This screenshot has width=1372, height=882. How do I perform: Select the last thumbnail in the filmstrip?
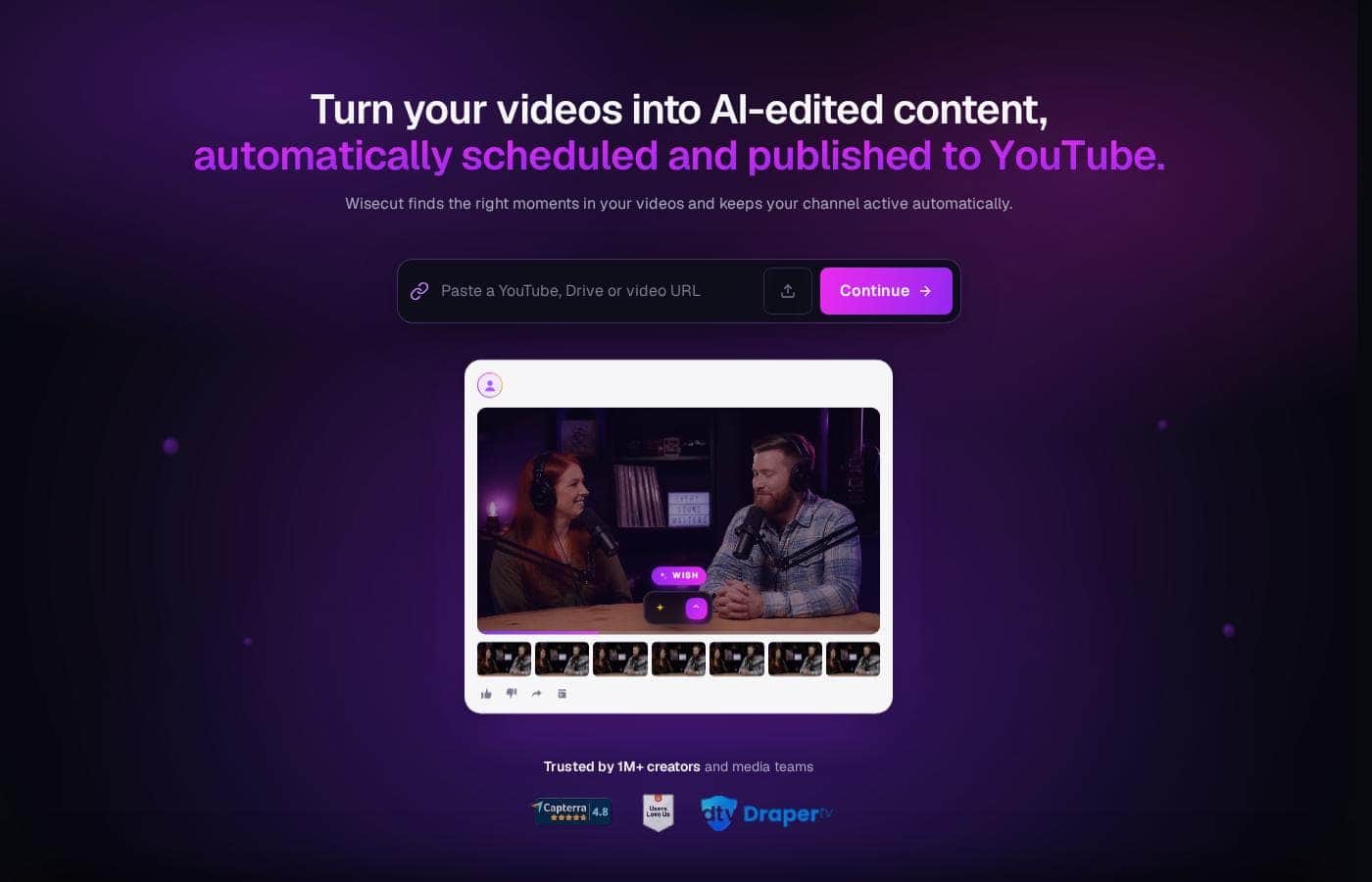pyautogui.click(x=853, y=660)
